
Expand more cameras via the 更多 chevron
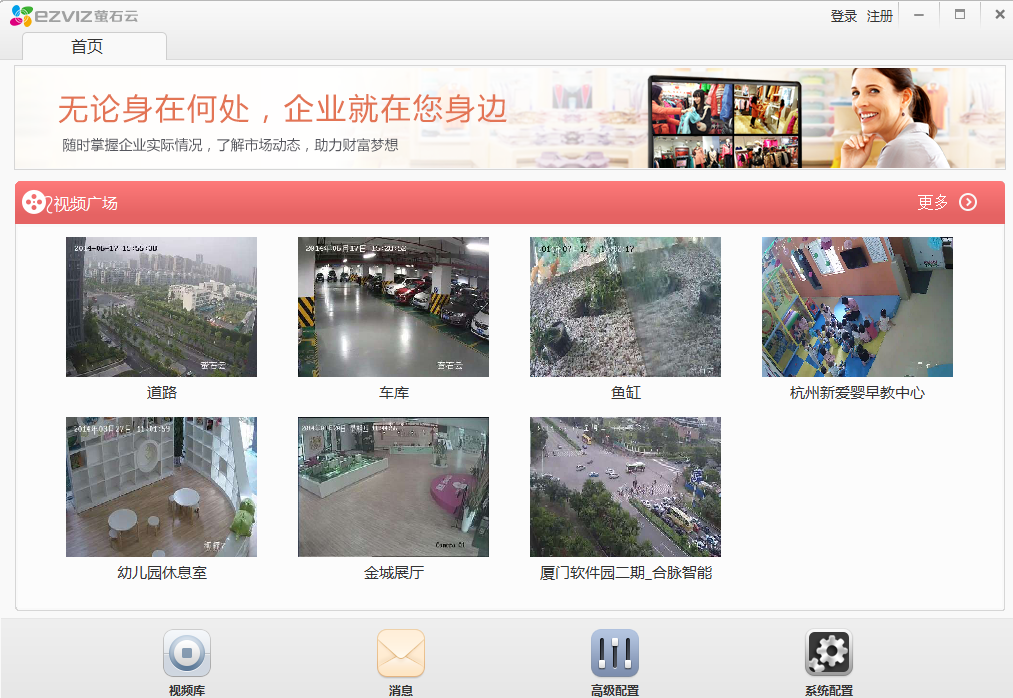(967, 201)
